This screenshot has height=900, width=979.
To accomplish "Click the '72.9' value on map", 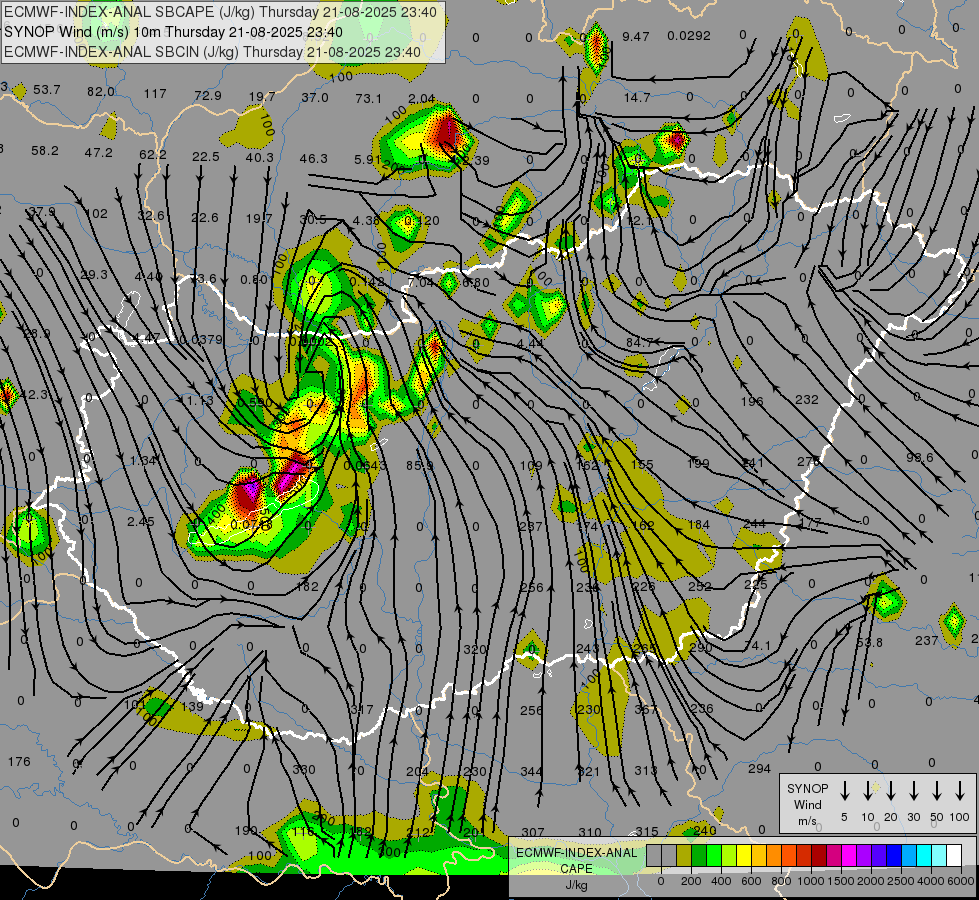I will tap(208, 96).
